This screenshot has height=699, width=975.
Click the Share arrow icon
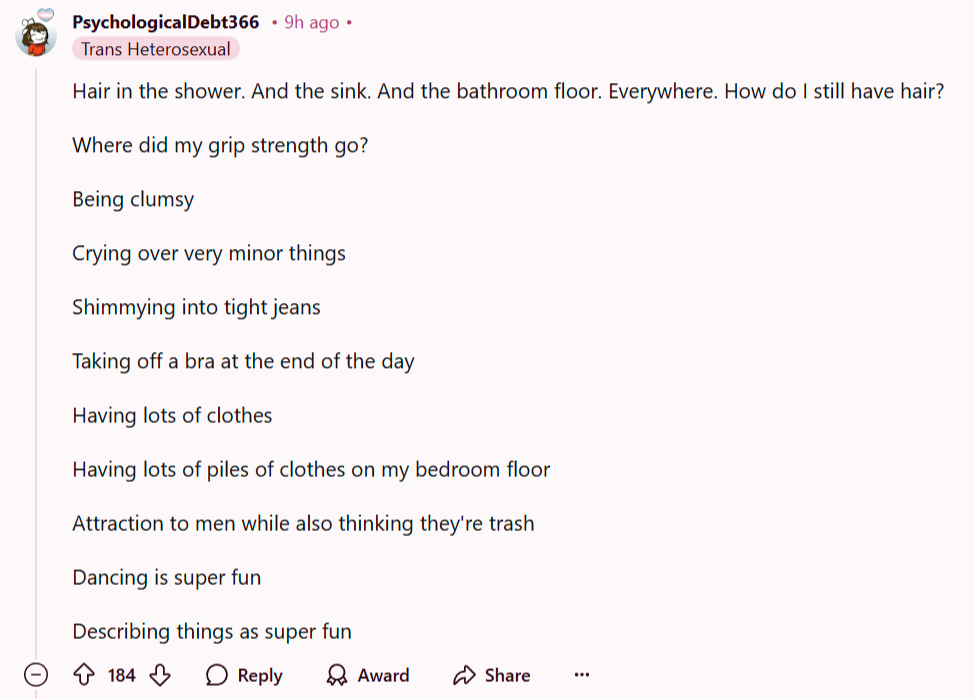click(x=464, y=675)
